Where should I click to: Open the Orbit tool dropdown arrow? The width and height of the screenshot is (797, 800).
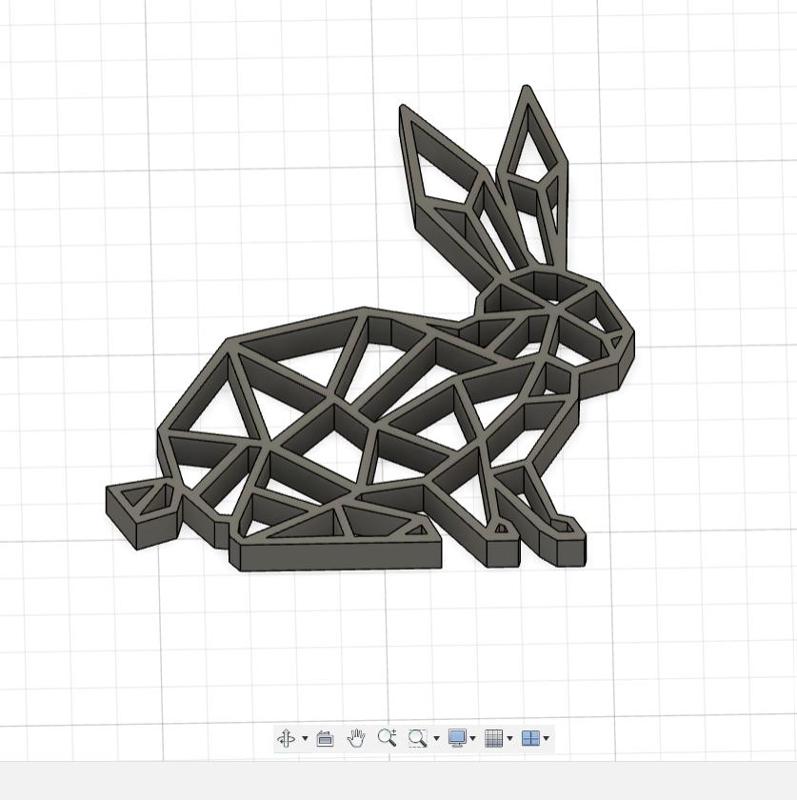pos(305,738)
